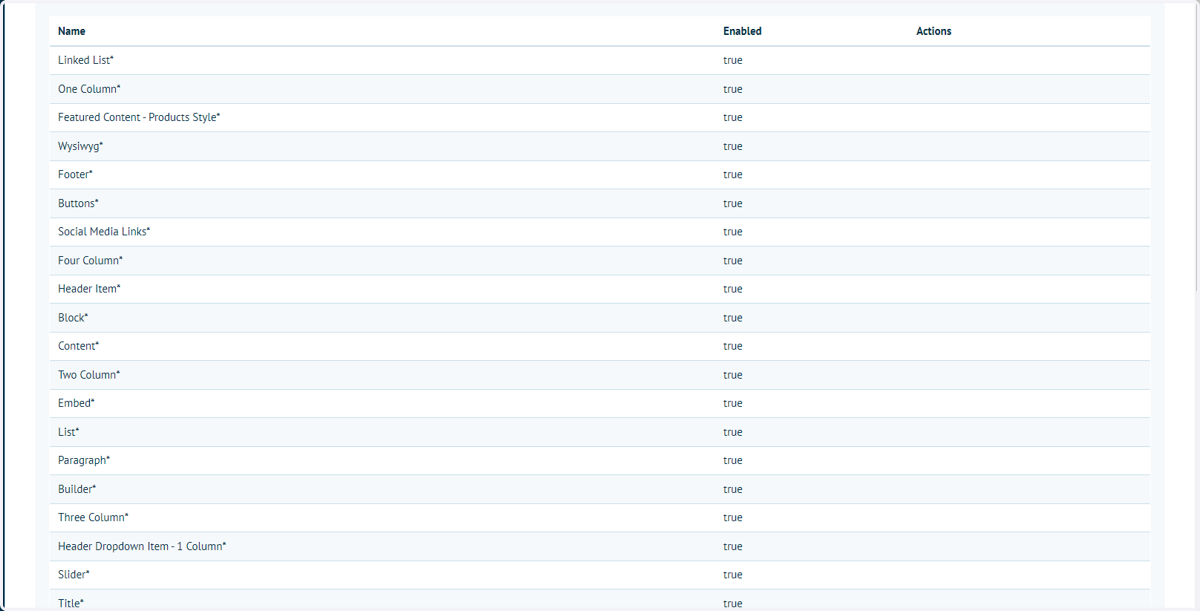Click the Enabled value for Wysiwyg*
Image resolution: width=1200 pixels, height=611 pixels.
[733, 146]
